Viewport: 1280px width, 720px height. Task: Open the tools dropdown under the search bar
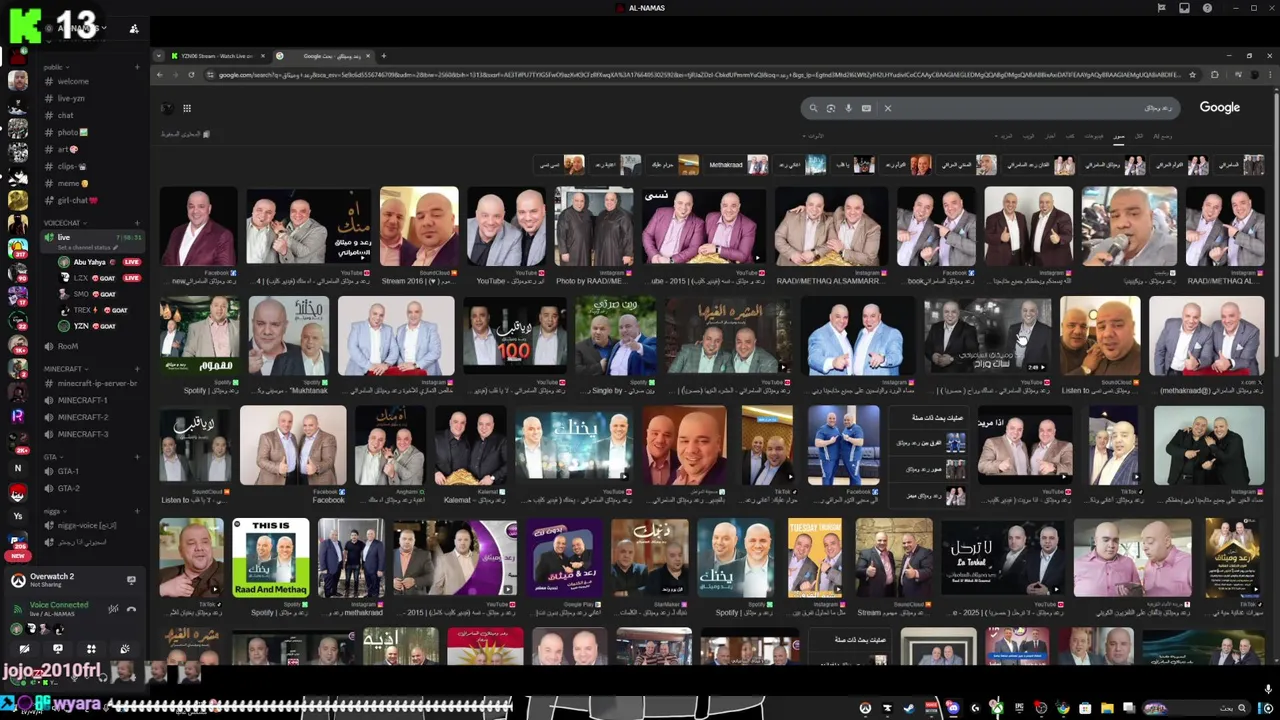[x=815, y=135]
